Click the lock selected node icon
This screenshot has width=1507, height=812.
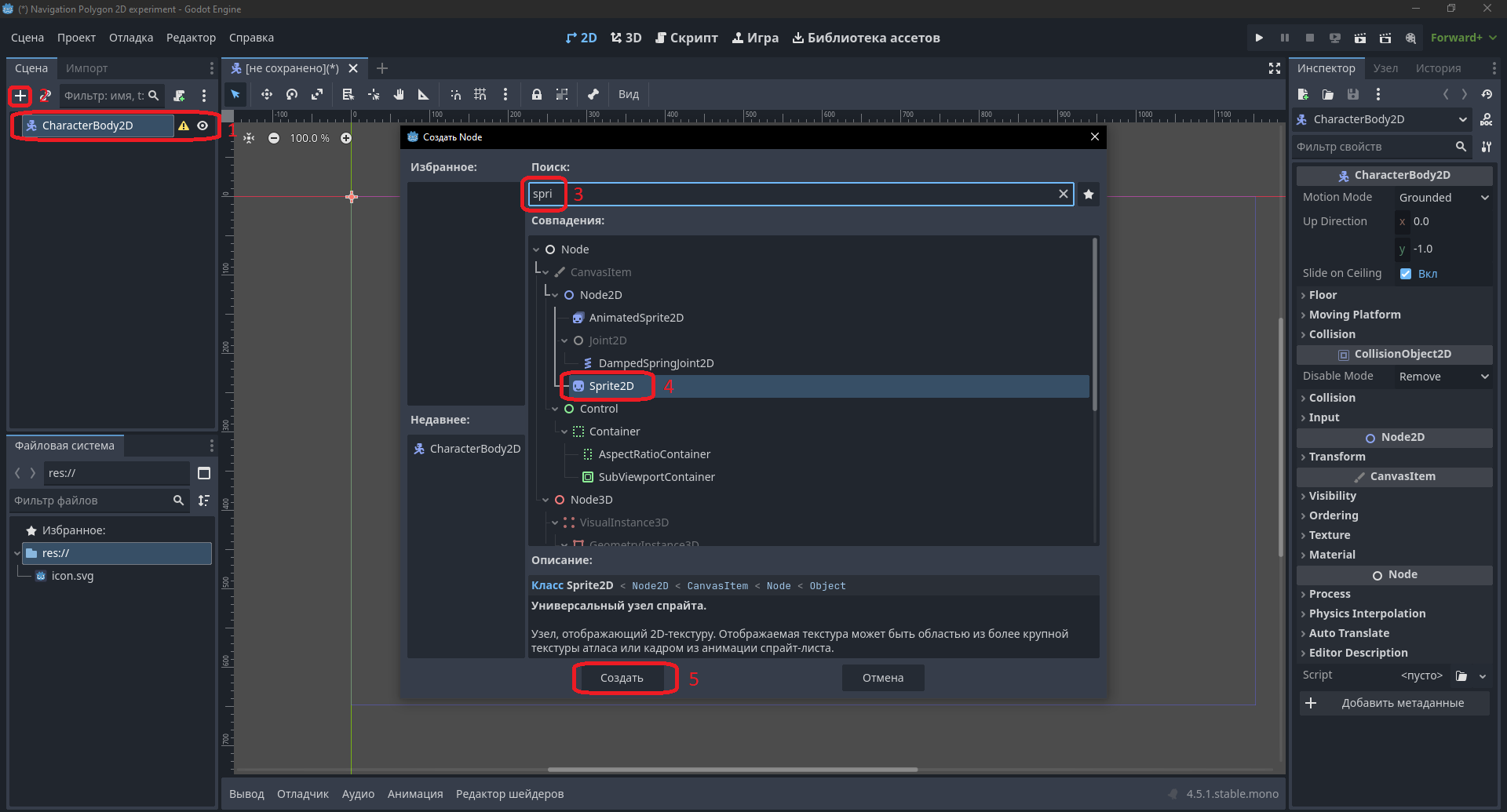tap(537, 94)
